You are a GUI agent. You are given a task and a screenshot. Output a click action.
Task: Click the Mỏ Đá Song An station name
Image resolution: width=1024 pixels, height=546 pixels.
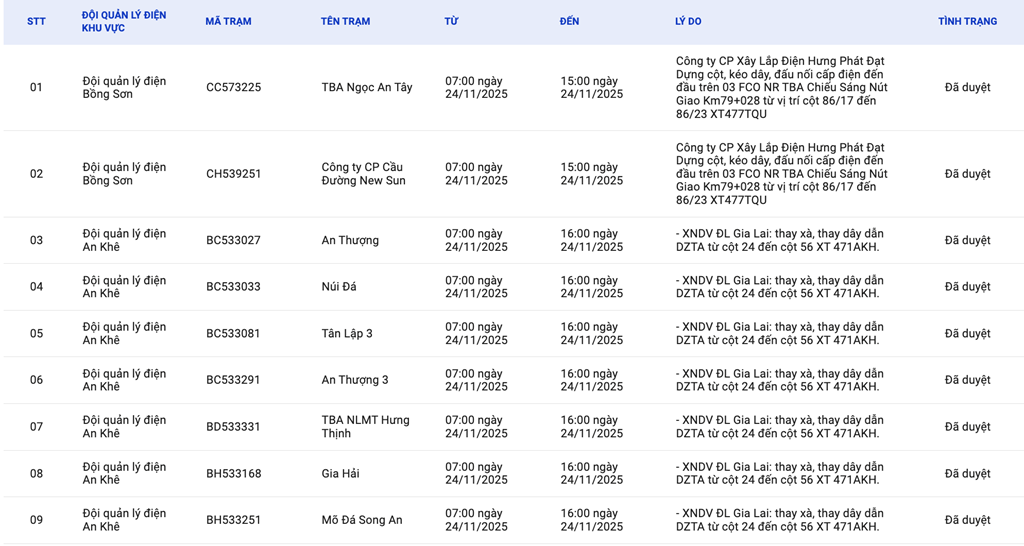362,520
